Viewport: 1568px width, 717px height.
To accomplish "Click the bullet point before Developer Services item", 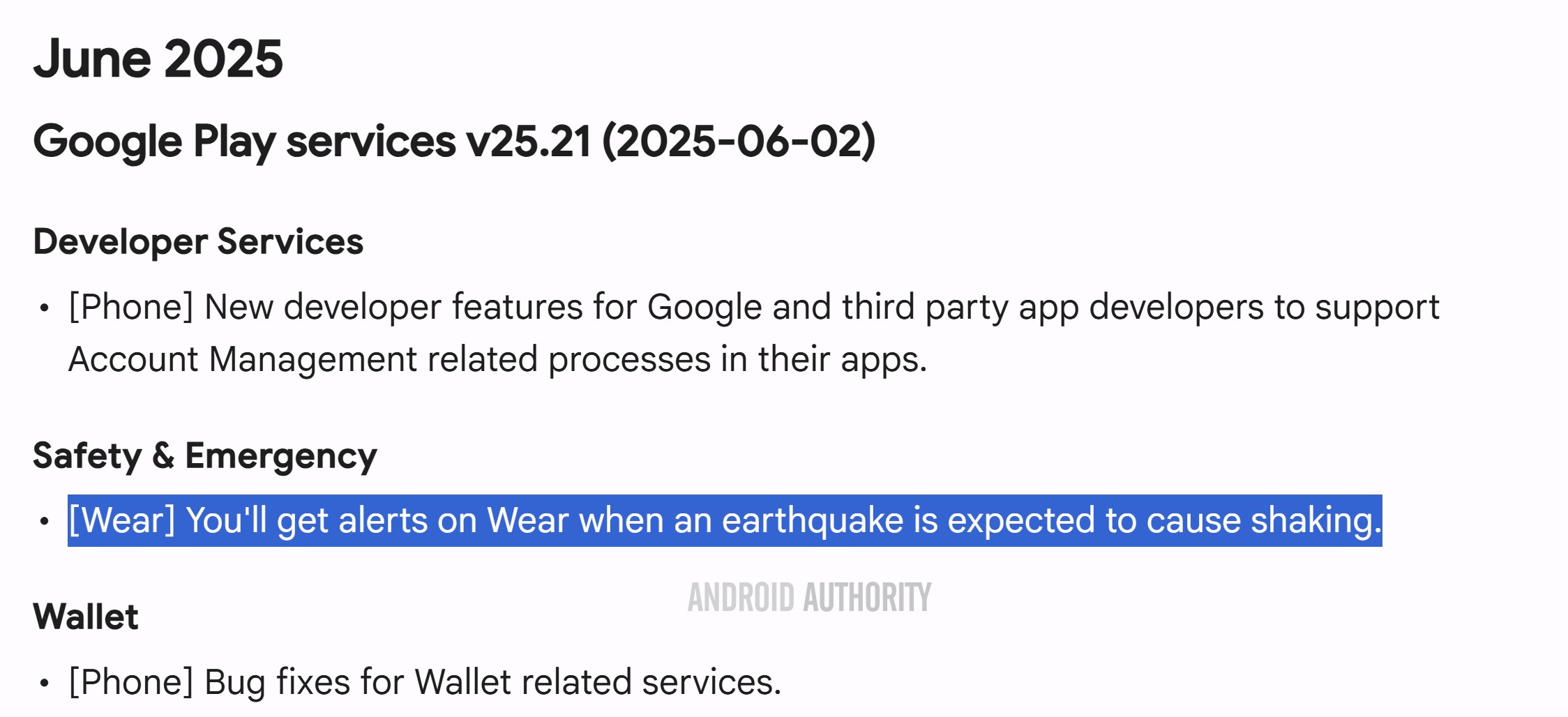I will tap(45, 308).
